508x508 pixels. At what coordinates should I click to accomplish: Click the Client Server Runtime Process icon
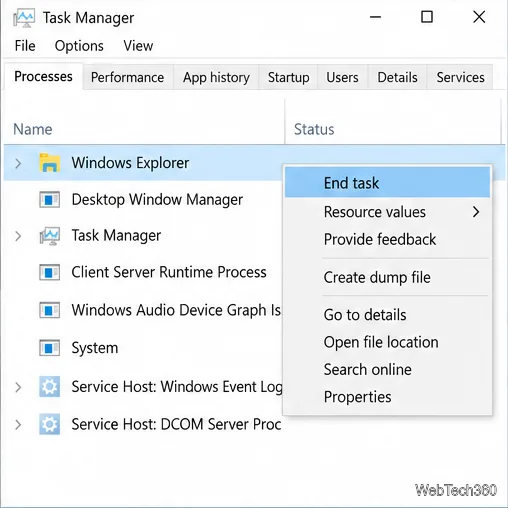49,272
